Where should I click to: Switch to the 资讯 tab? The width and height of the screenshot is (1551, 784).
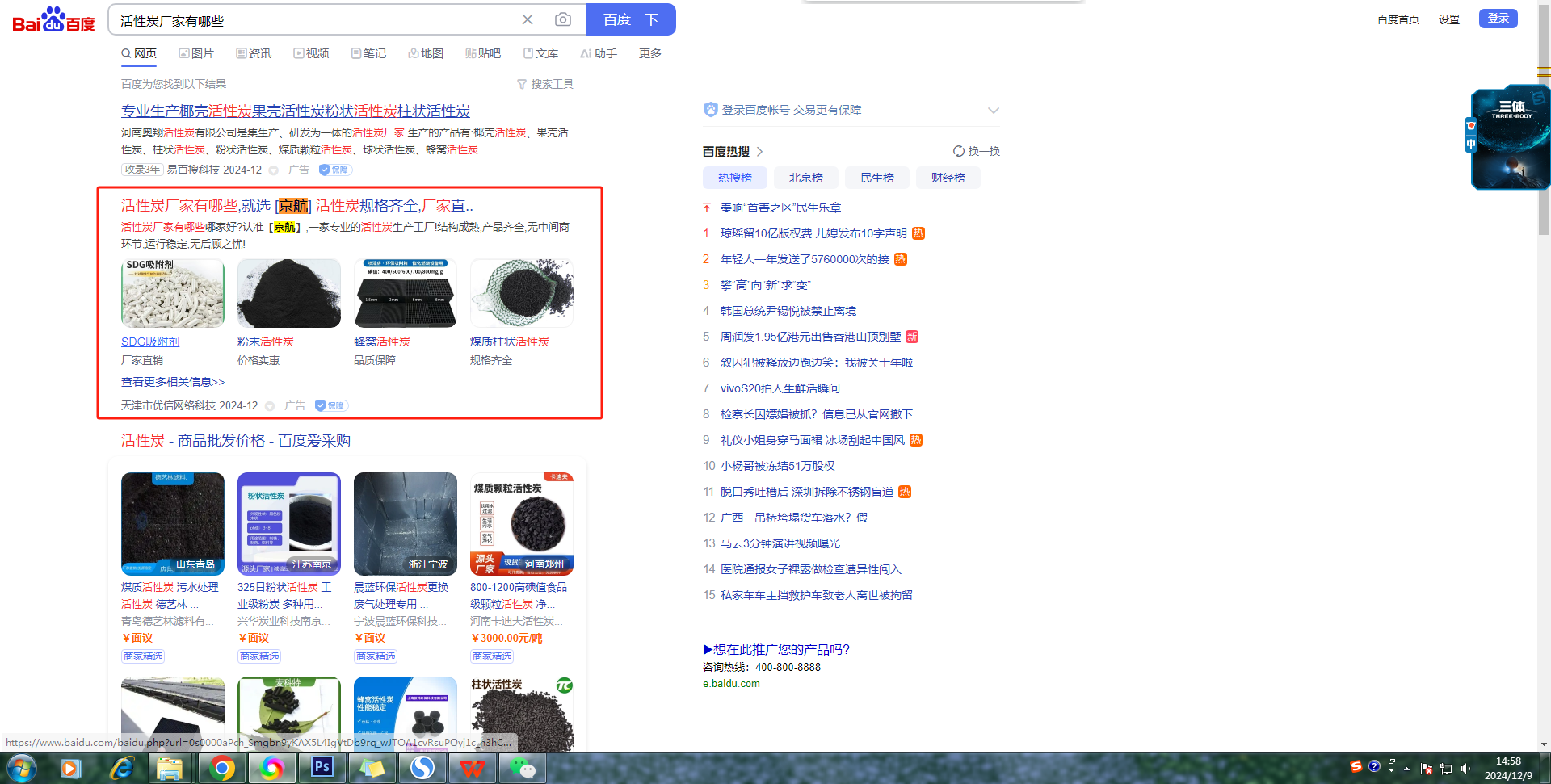pyautogui.click(x=254, y=53)
